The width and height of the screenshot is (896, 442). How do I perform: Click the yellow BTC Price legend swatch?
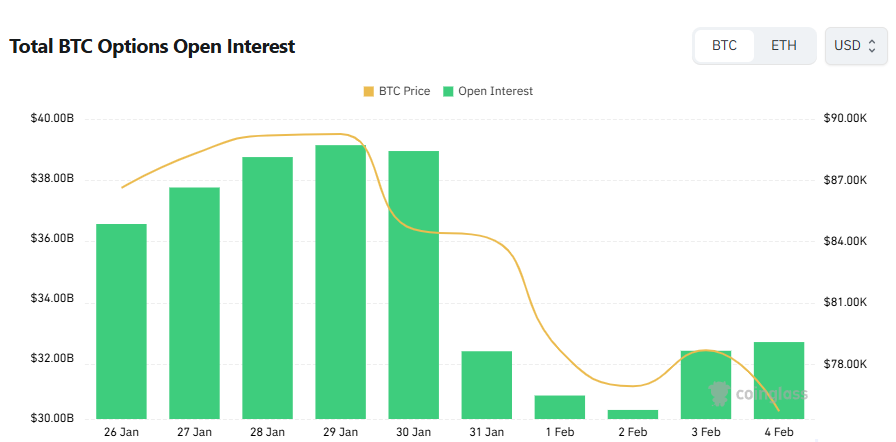click(369, 91)
